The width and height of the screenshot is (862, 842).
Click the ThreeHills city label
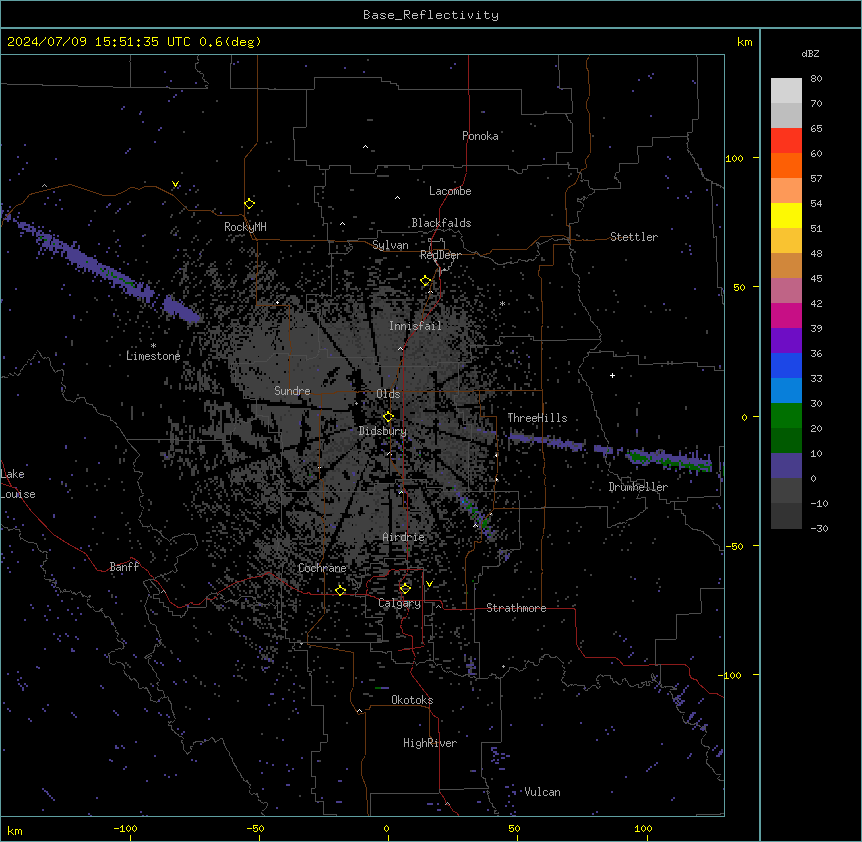point(537,418)
